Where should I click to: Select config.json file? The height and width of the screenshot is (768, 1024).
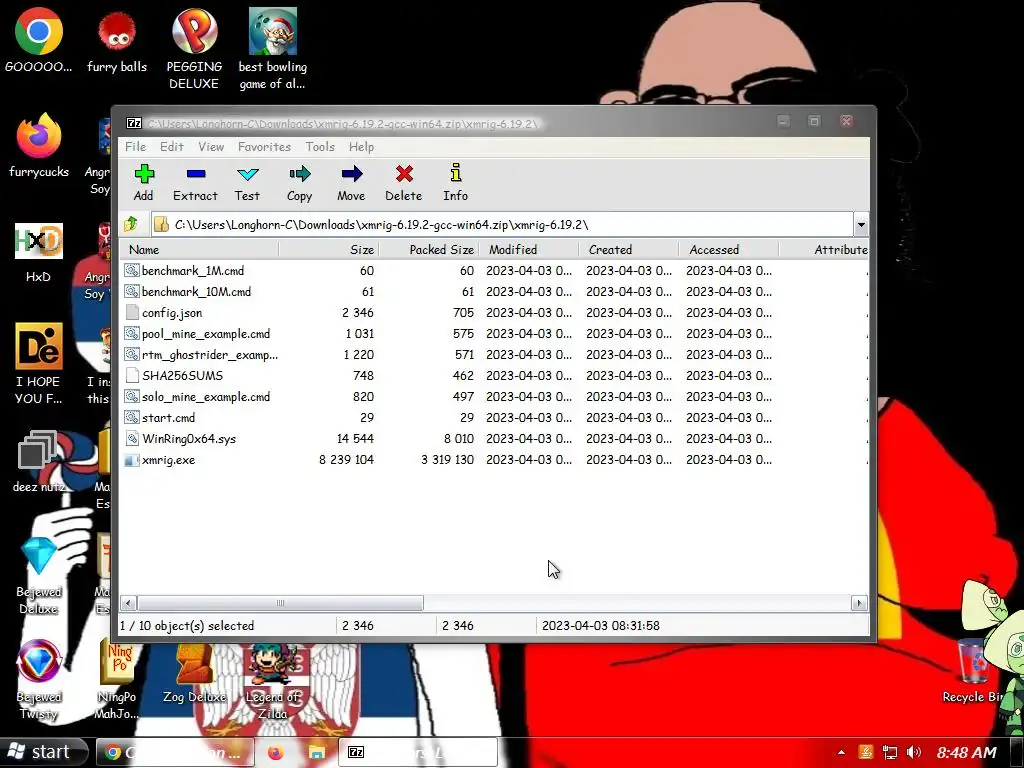coord(164,312)
